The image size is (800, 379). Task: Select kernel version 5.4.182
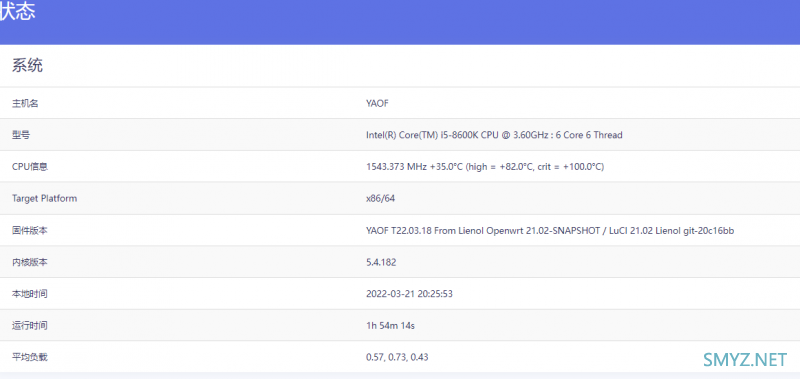tap(381, 262)
